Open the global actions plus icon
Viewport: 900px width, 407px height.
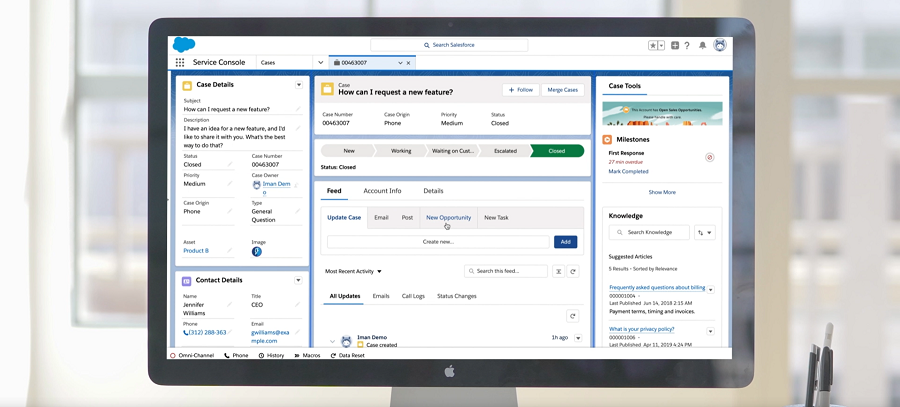(675, 45)
